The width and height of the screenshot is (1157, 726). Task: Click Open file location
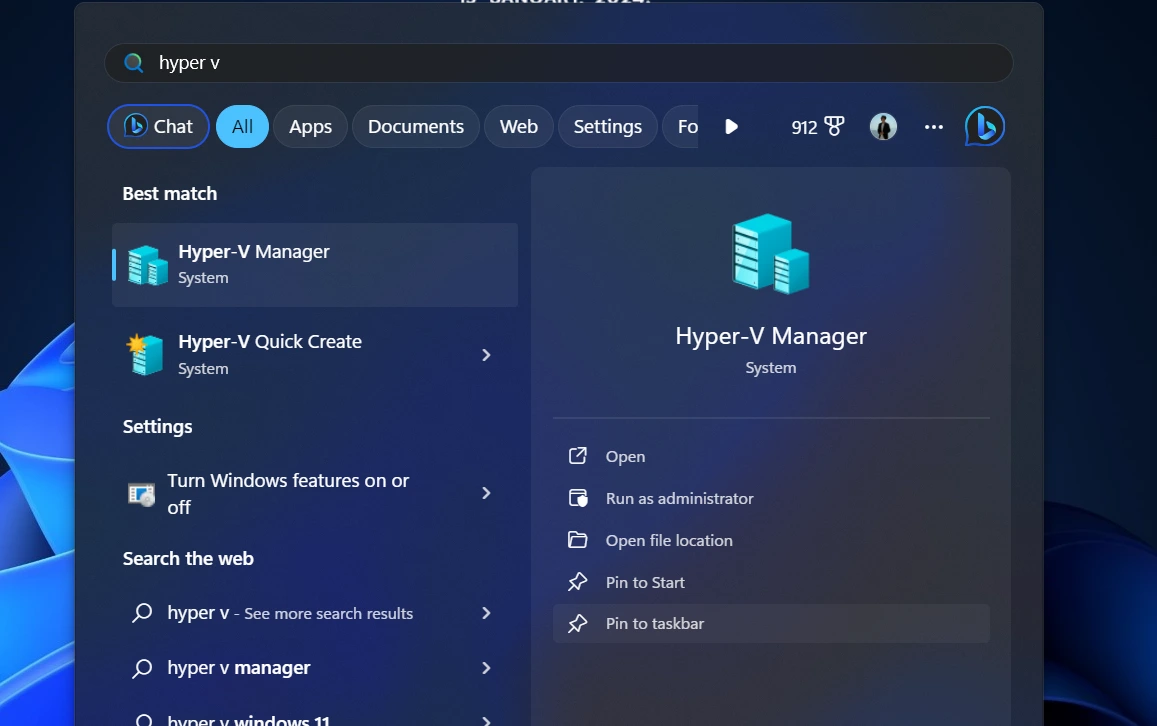[x=669, y=540]
